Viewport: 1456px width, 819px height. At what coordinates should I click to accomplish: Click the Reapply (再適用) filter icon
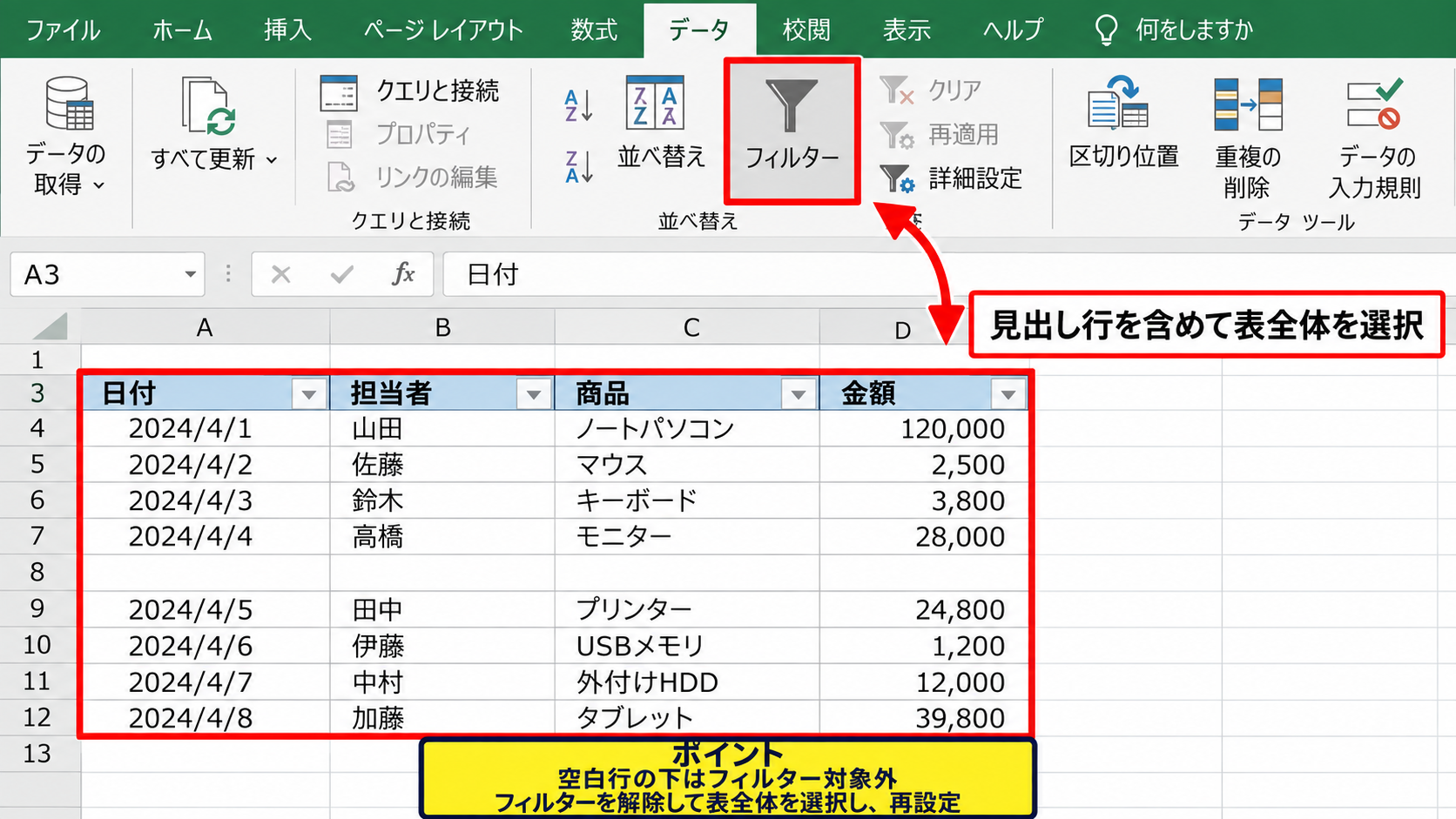(896, 135)
